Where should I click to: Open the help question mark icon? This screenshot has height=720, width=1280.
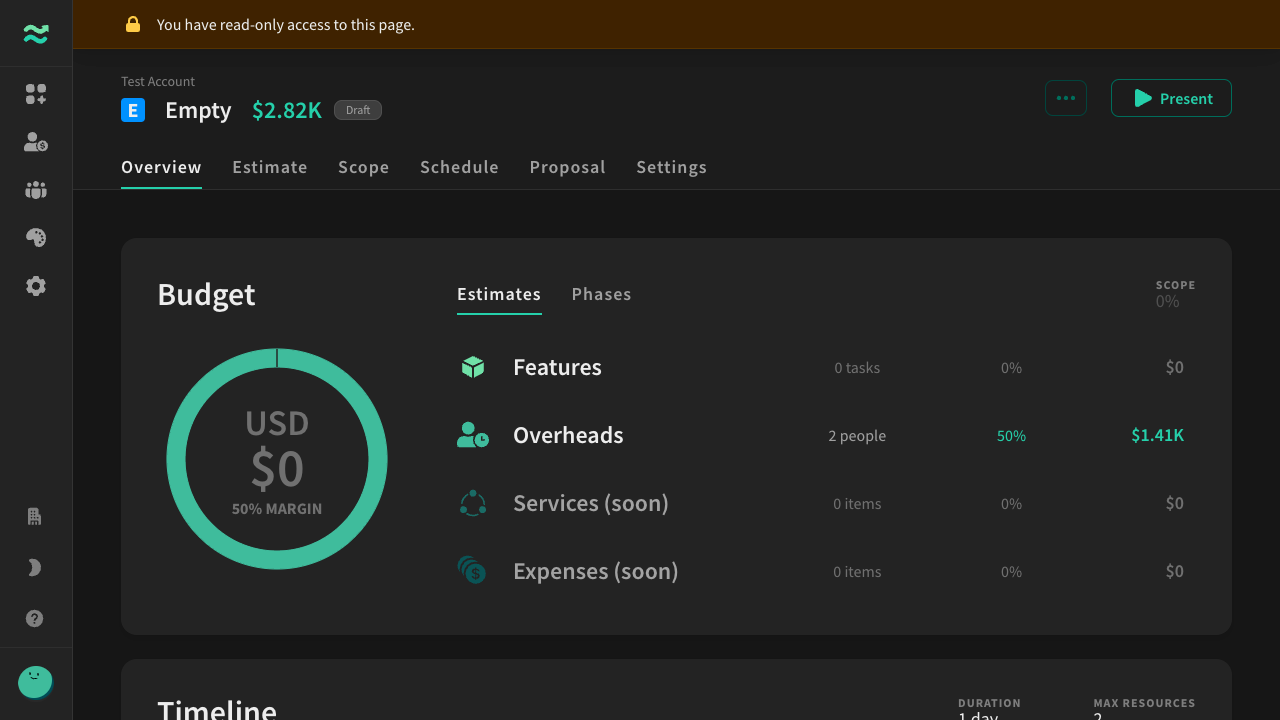(x=35, y=619)
